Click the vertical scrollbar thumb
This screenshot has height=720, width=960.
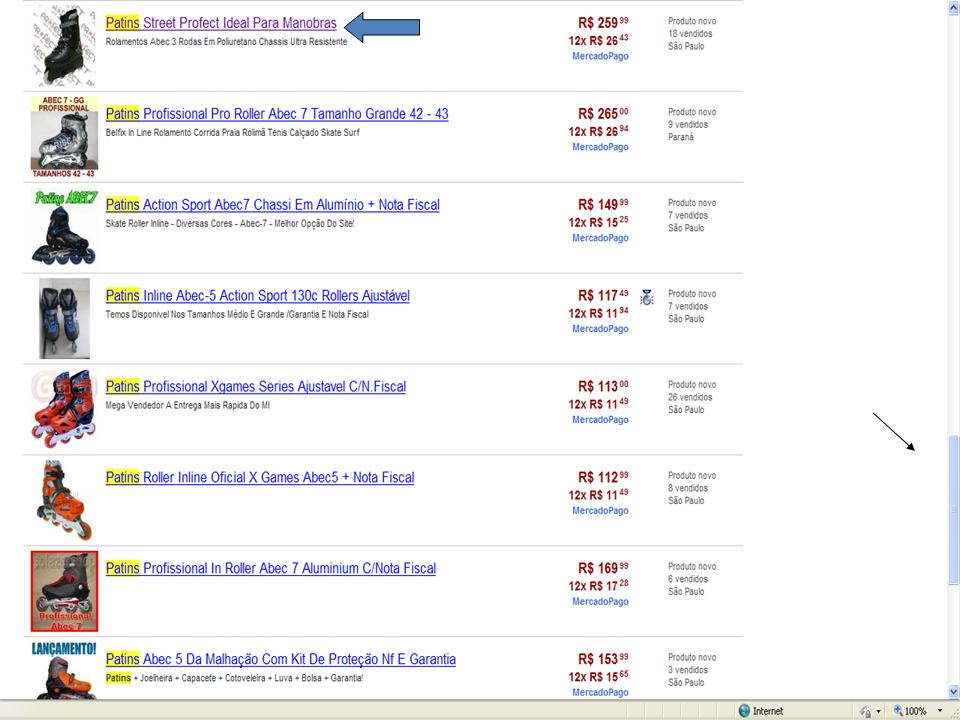click(953, 510)
